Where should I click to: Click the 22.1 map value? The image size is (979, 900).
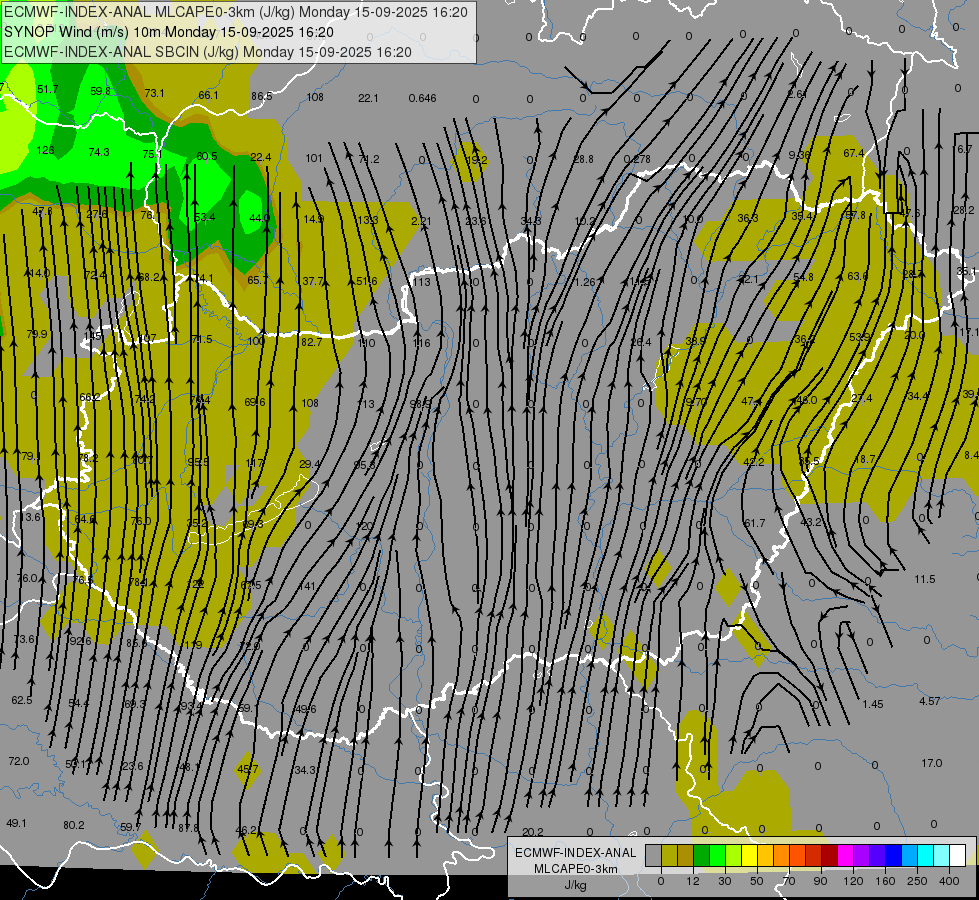(368, 98)
